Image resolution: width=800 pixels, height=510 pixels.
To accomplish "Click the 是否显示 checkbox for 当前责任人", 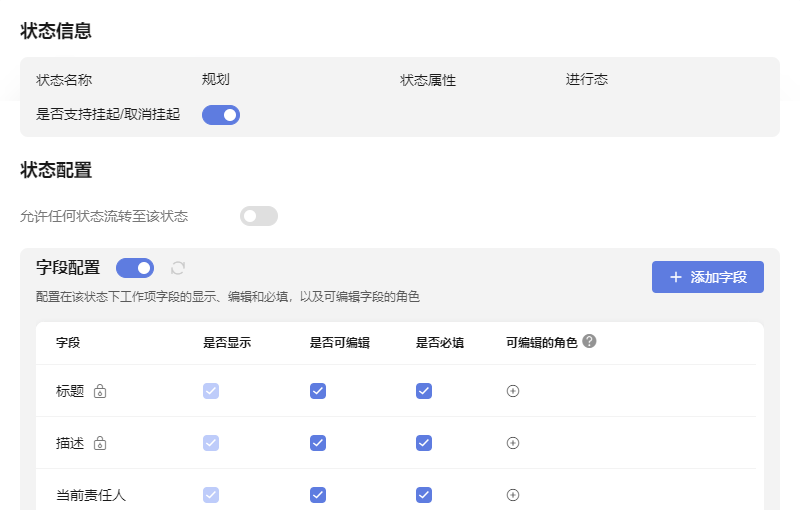I will tap(211, 494).
